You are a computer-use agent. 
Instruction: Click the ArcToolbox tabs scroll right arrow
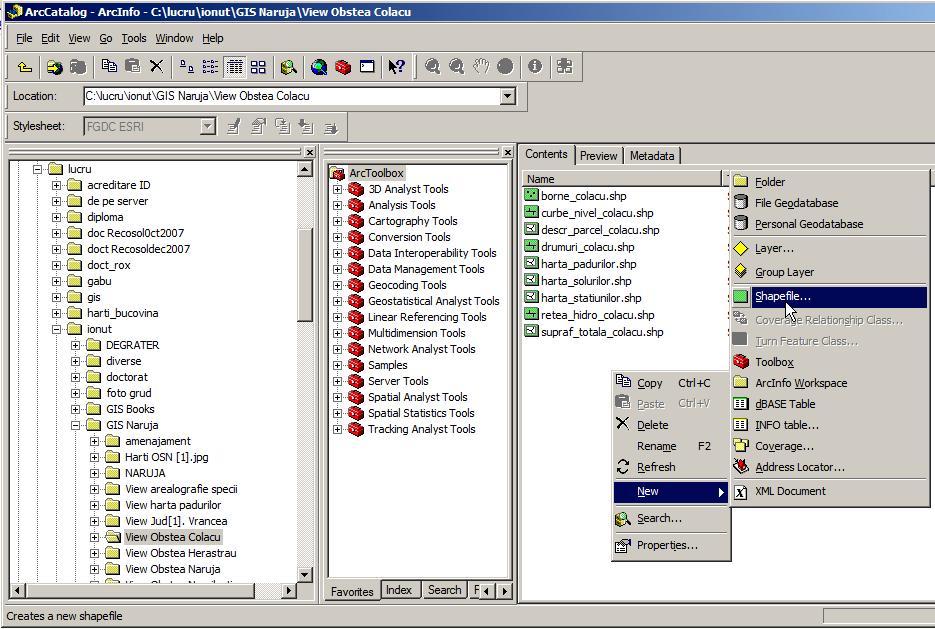[504, 591]
